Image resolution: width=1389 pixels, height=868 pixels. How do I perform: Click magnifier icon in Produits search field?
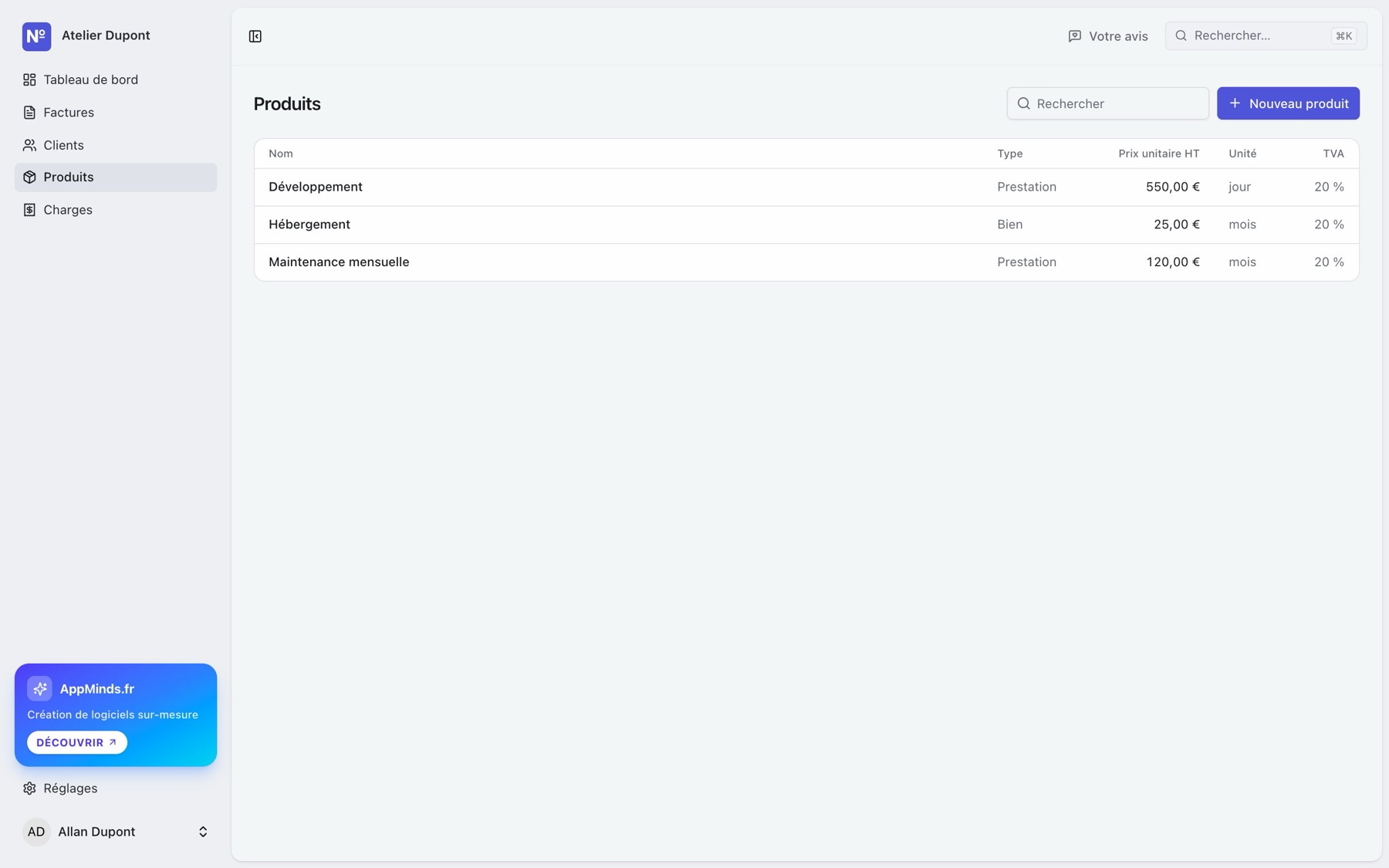[x=1024, y=103]
